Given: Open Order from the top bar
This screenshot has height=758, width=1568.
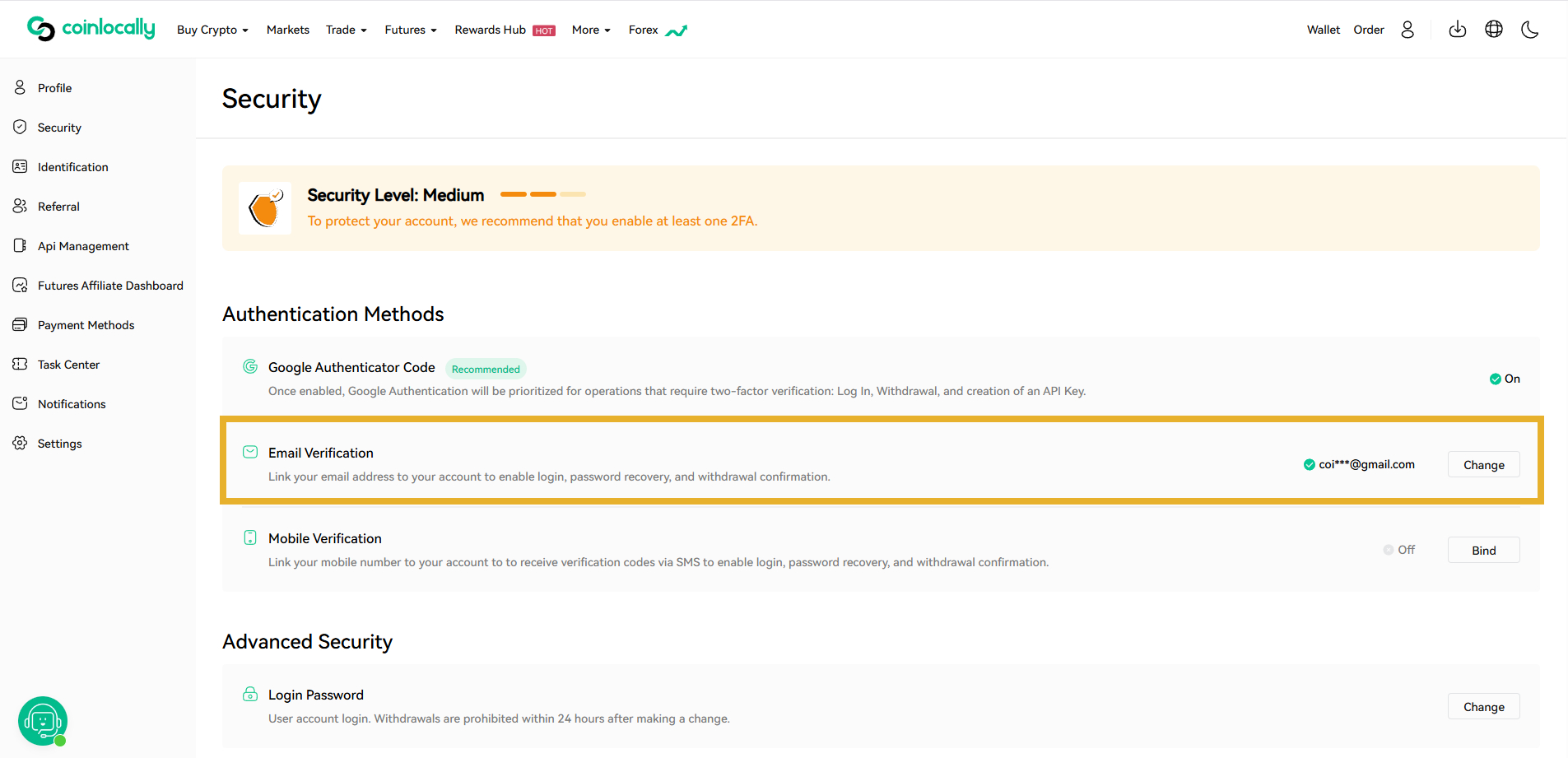Looking at the screenshot, I should 1369,30.
